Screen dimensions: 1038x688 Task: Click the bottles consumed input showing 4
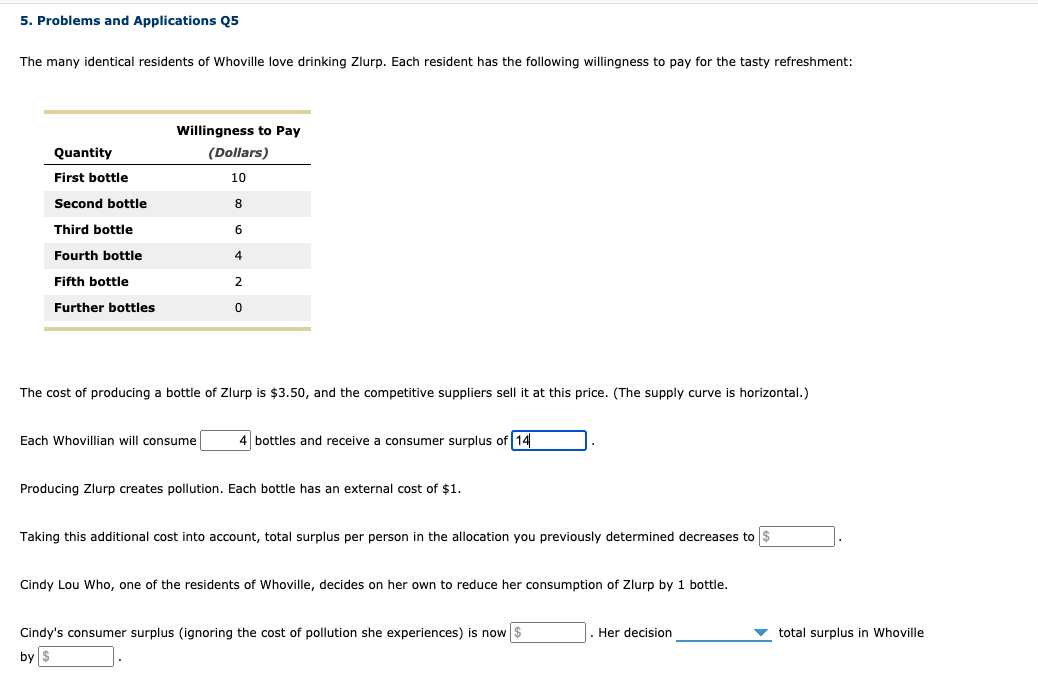tap(225, 440)
